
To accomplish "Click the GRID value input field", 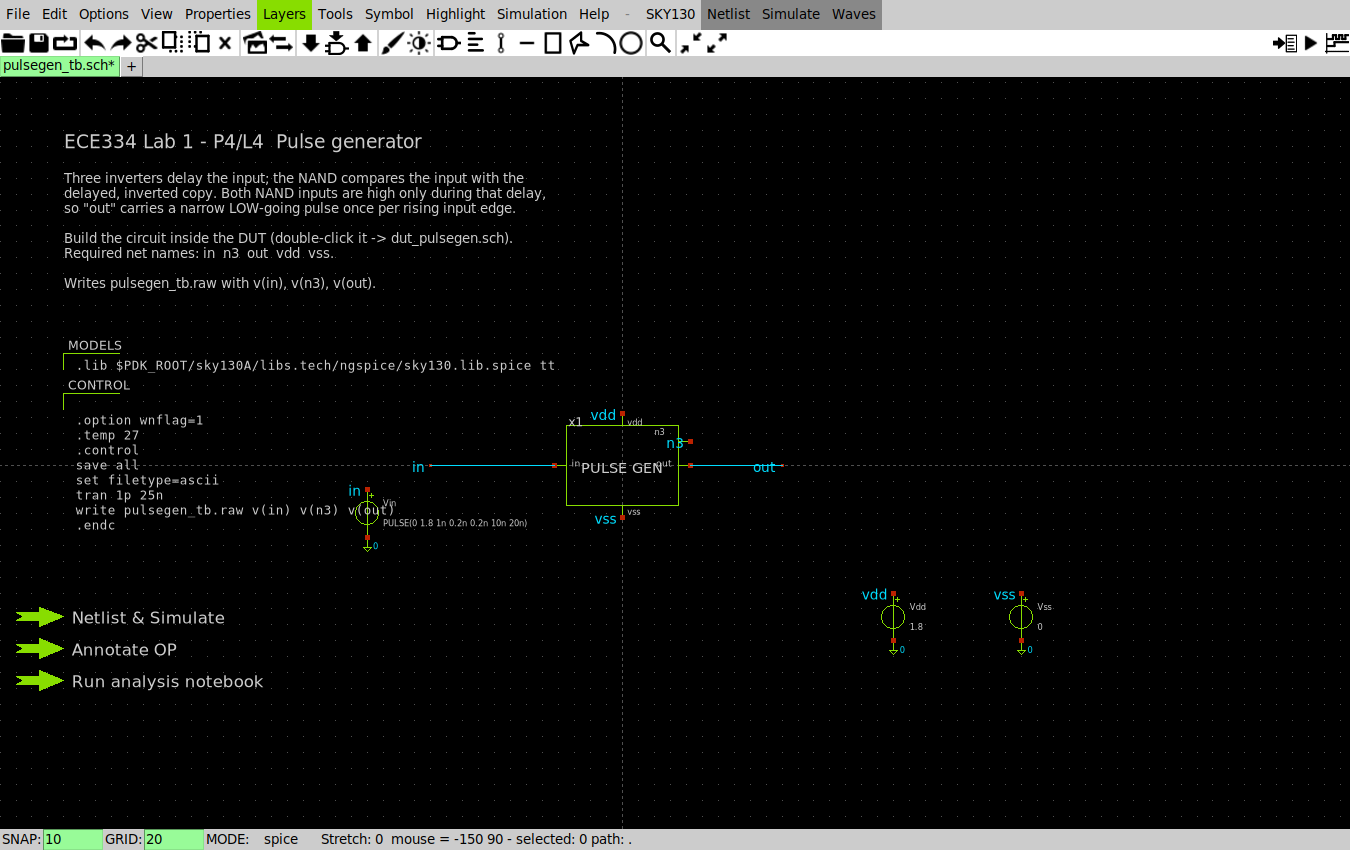I will pyautogui.click(x=173, y=839).
